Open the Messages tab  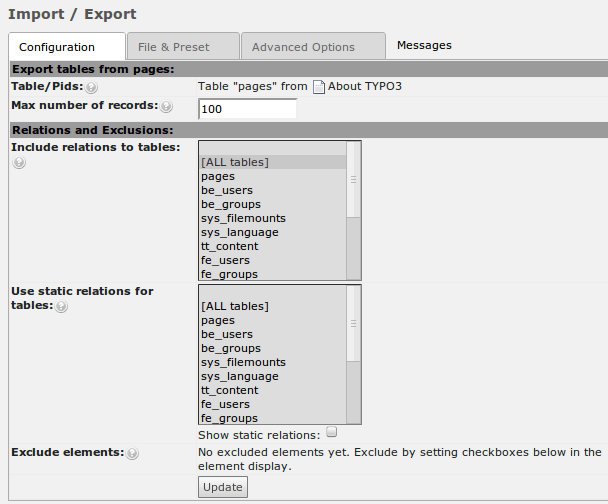pyautogui.click(x=424, y=45)
